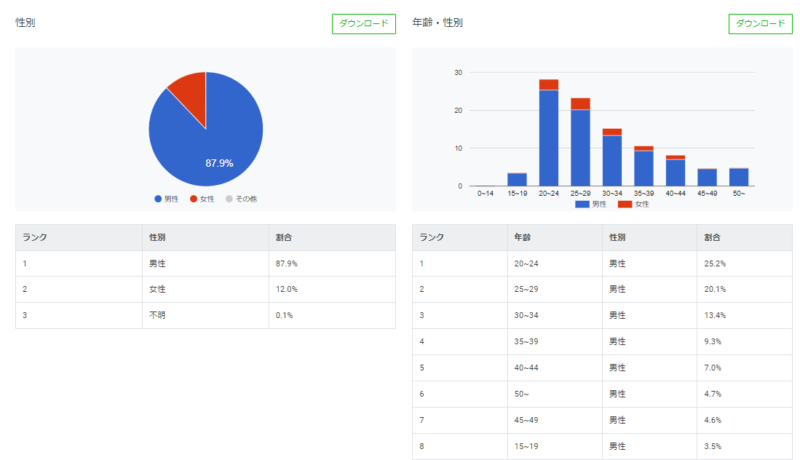Click the red top segment of the 25~29 bar
800x460 pixels.
[x=580, y=103]
